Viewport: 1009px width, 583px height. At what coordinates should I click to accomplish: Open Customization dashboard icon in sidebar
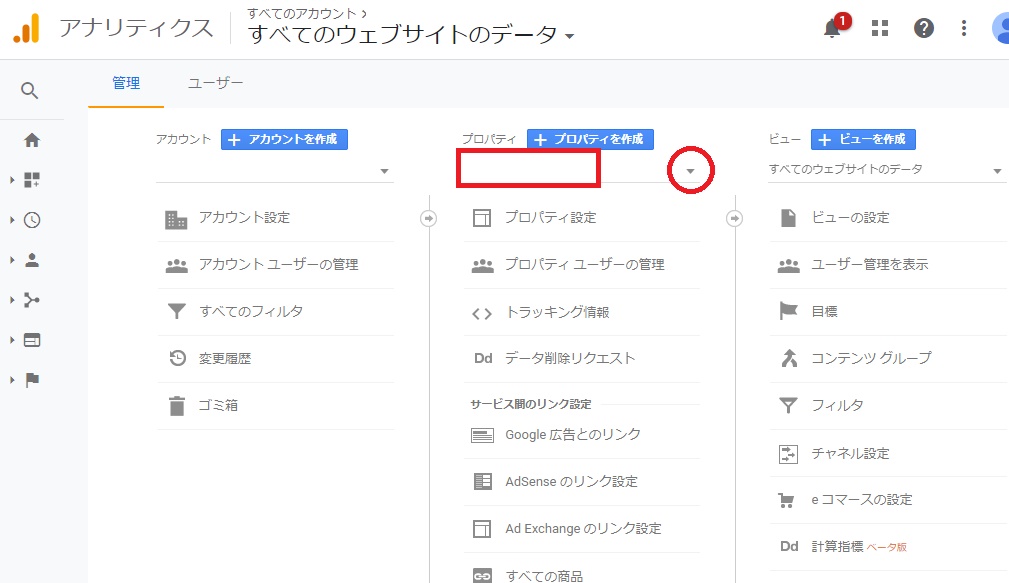(x=32, y=180)
